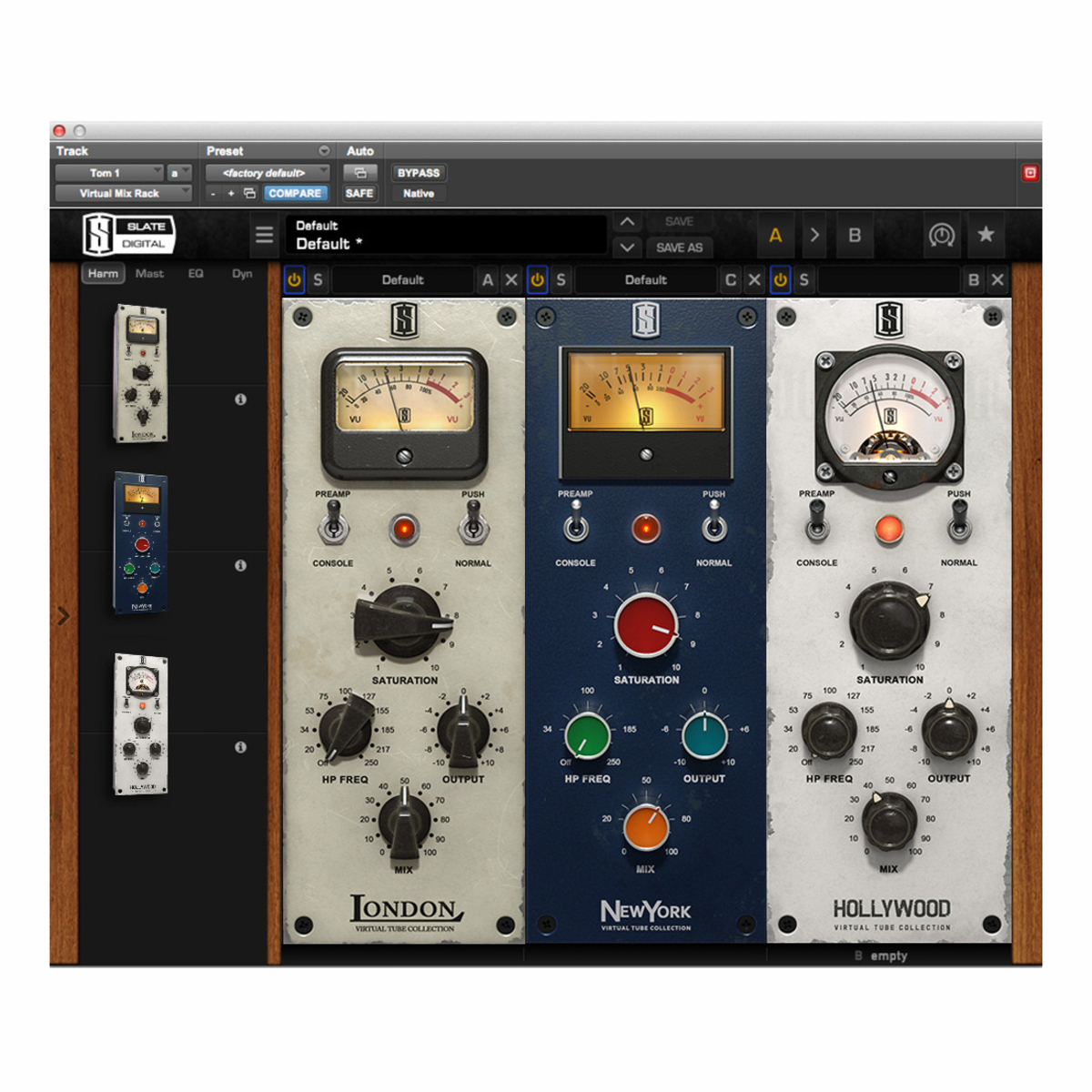Select the Hollywood module thumbnail
Screen dimensions: 1092x1092
pyautogui.click(x=141, y=724)
